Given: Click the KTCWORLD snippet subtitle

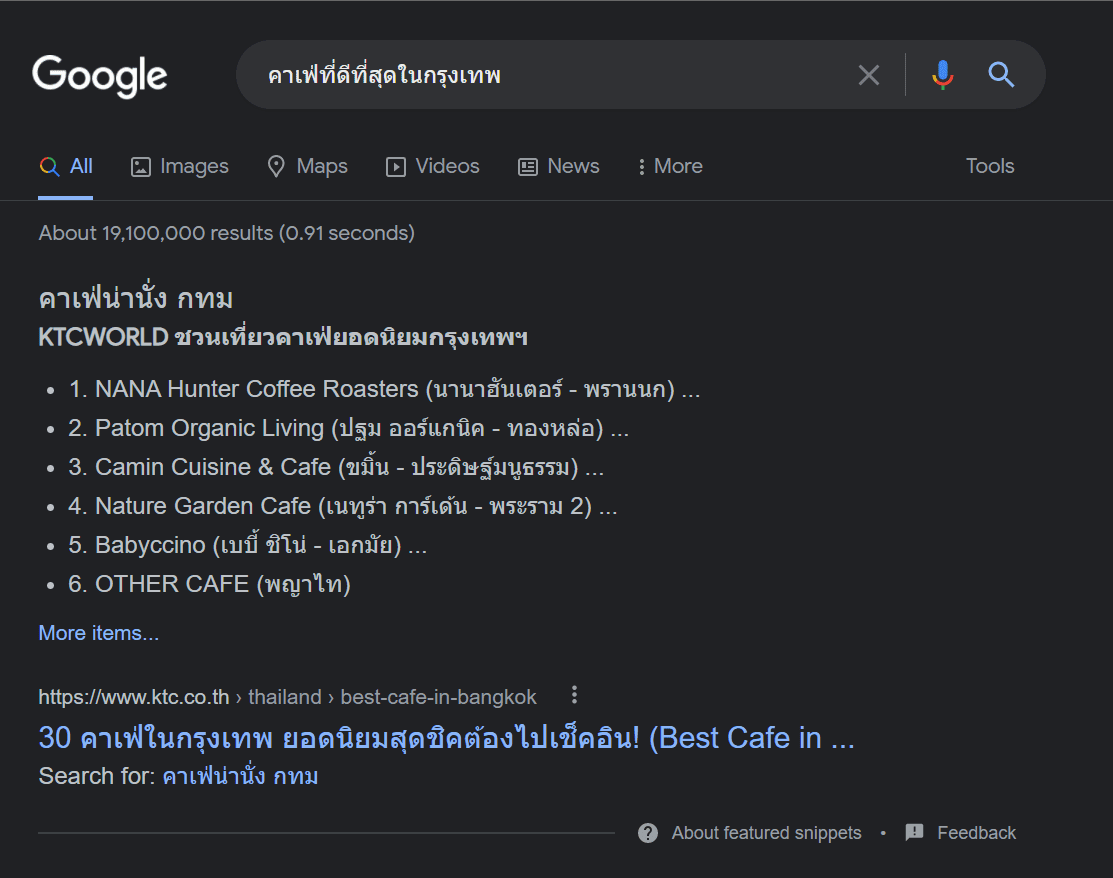Looking at the screenshot, I should click(x=283, y=337).
